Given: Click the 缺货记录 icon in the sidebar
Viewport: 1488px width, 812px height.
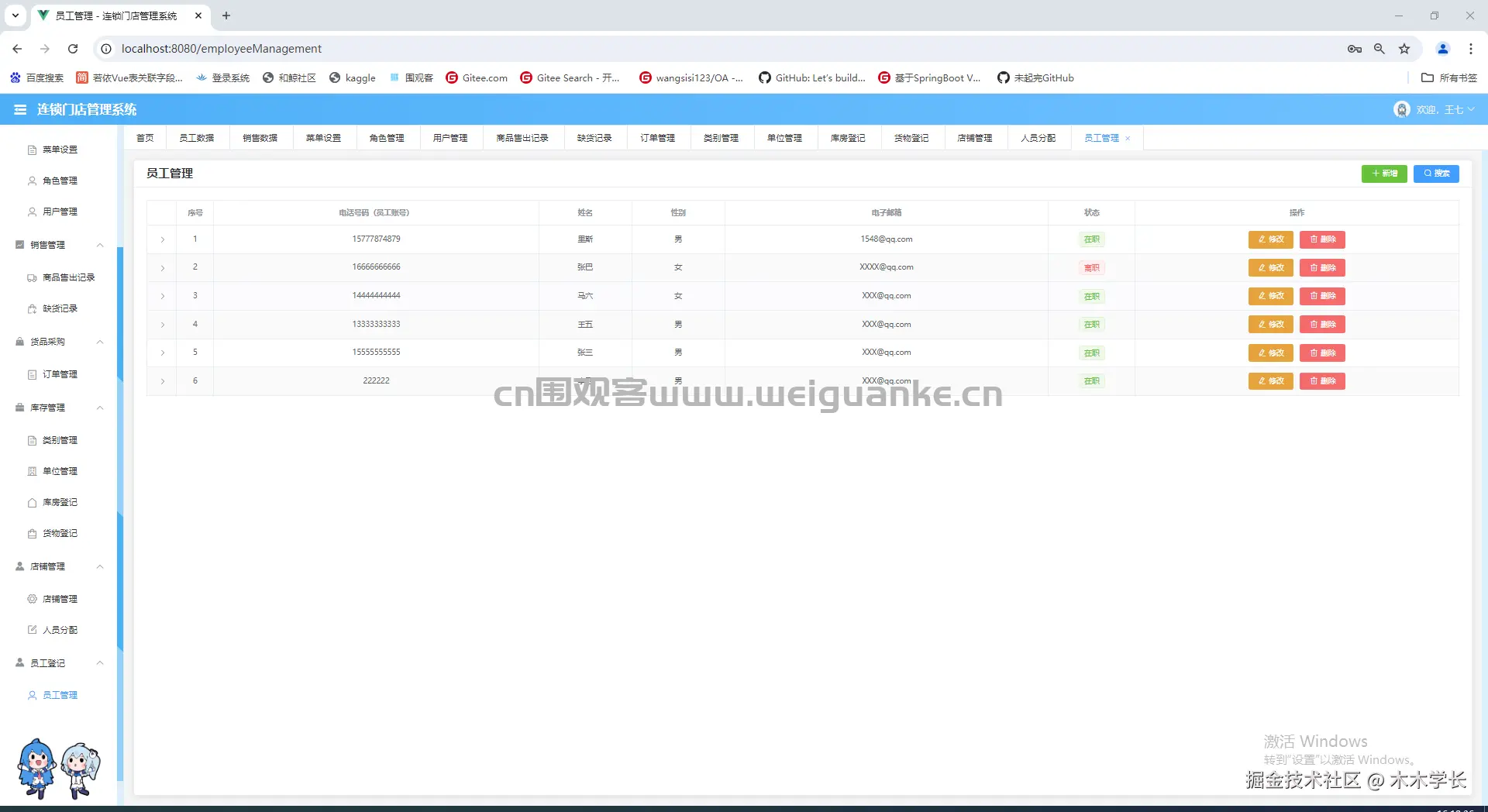Looking at the screenshot, I should (32, 308).
